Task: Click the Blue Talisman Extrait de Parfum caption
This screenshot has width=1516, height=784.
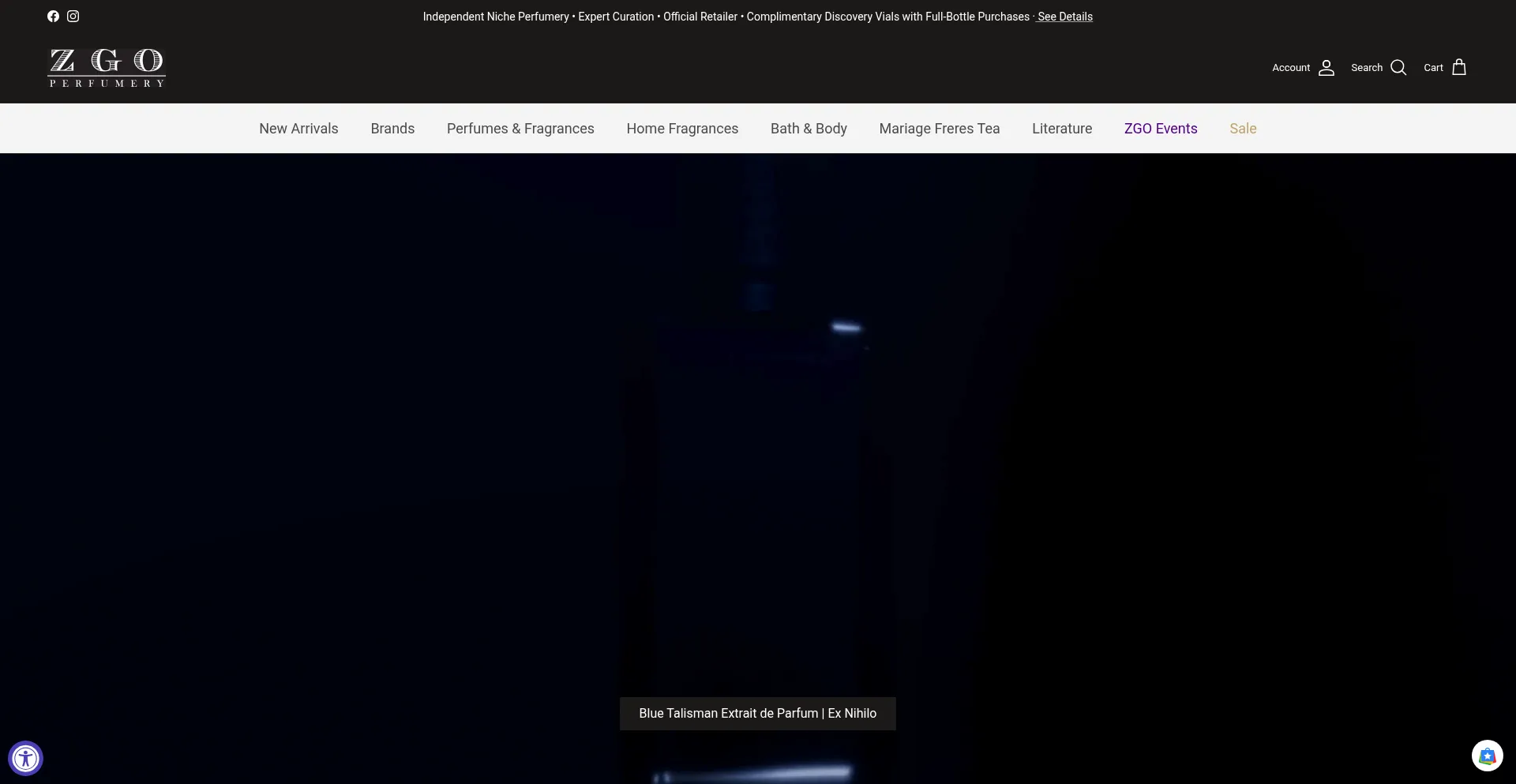Action: (x=757, y=714)
